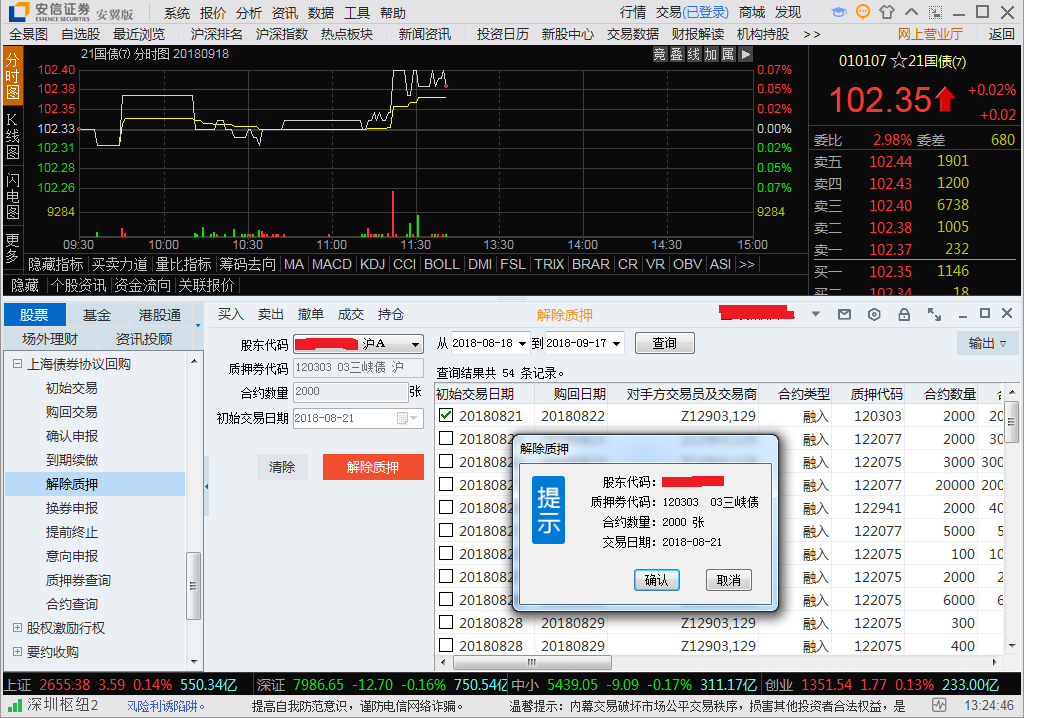Check the first 20180828 row checkbox
Image resolution: width=1041 pixels, height=718 pixels.
(x=446, y=622)
